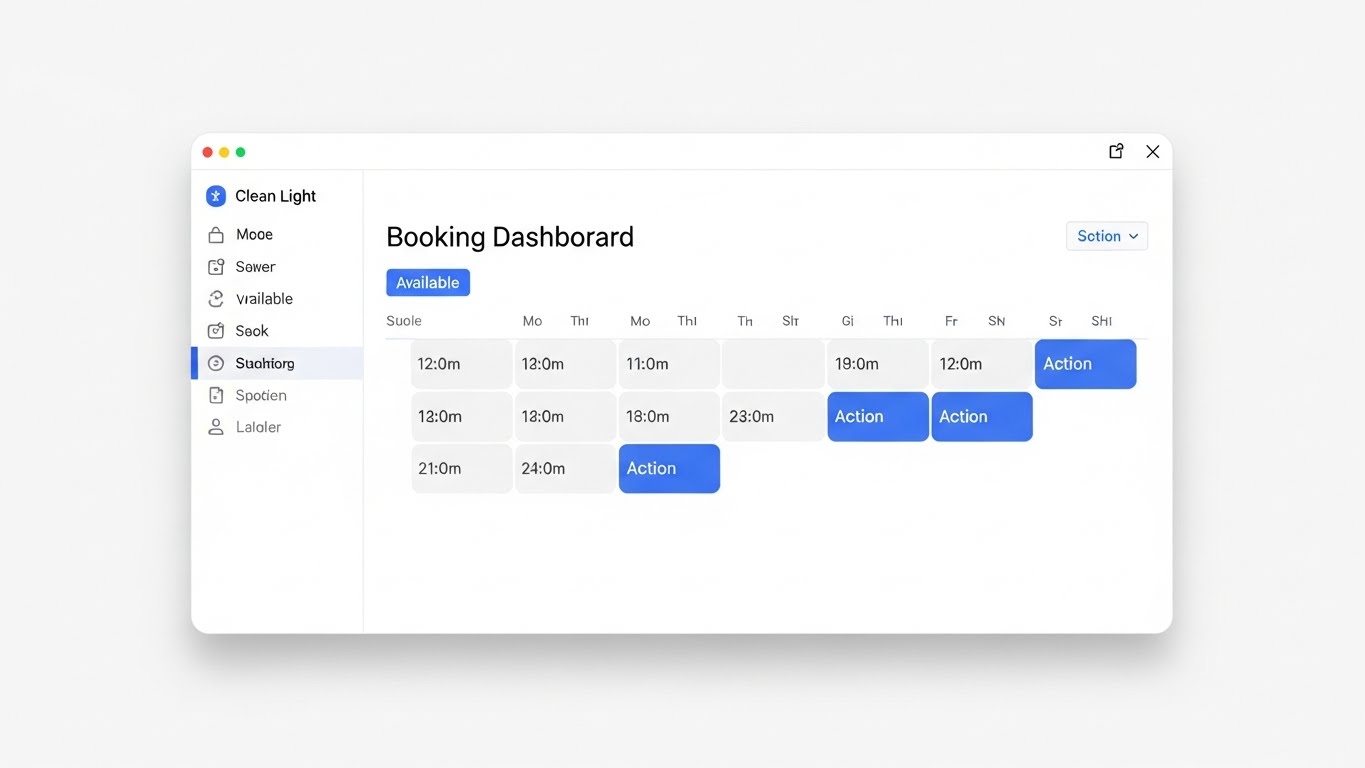Click the refresh icon next to Vrailable

coord(215,298)
